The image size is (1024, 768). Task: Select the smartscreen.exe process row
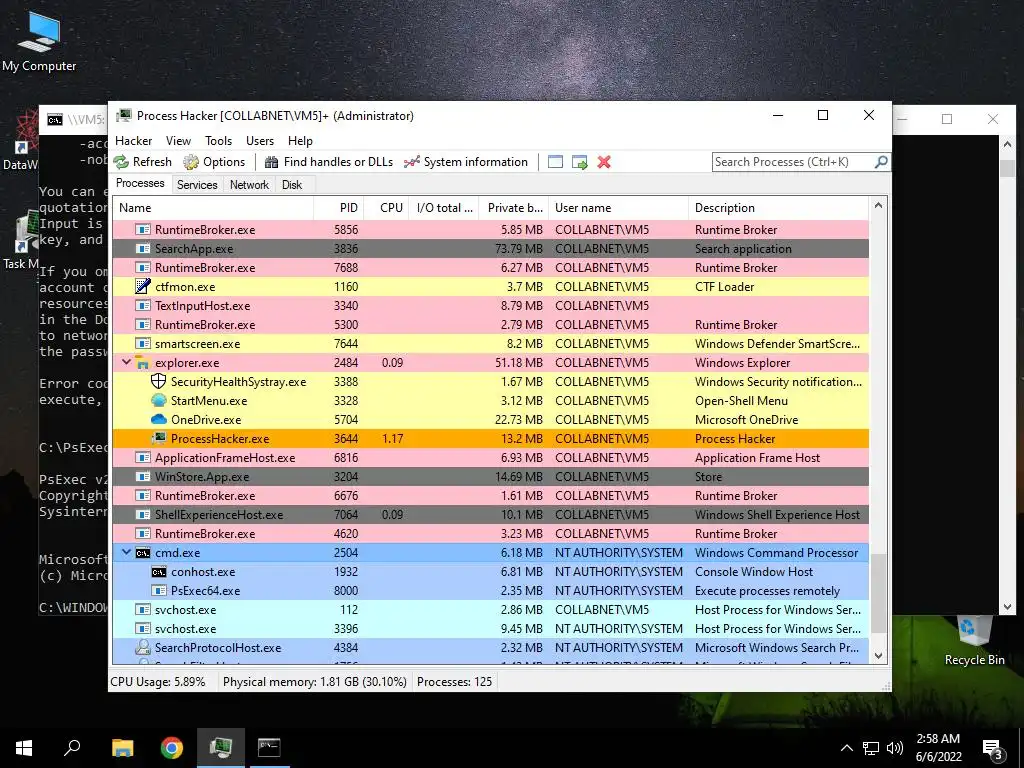491,344
